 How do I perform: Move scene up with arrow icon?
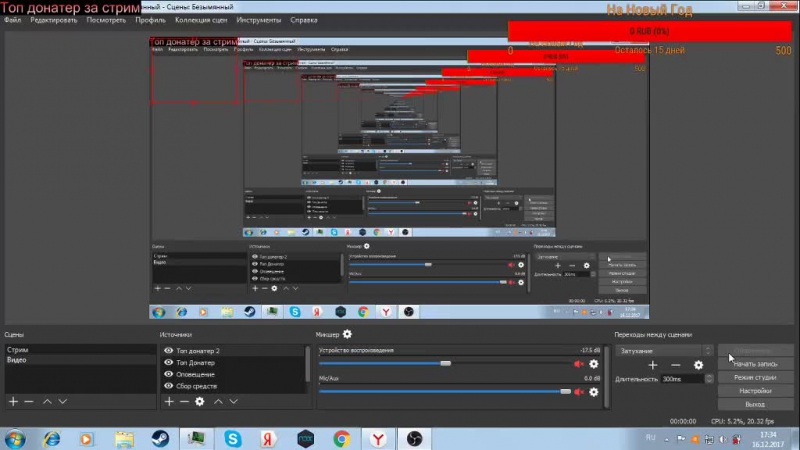point(47,402)
